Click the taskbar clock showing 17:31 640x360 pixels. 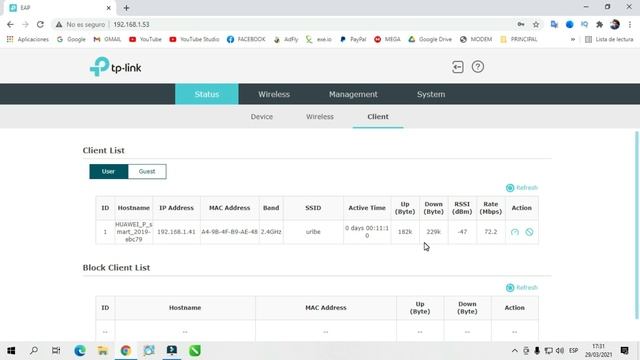pyautogui.click(x=598, y=351)
